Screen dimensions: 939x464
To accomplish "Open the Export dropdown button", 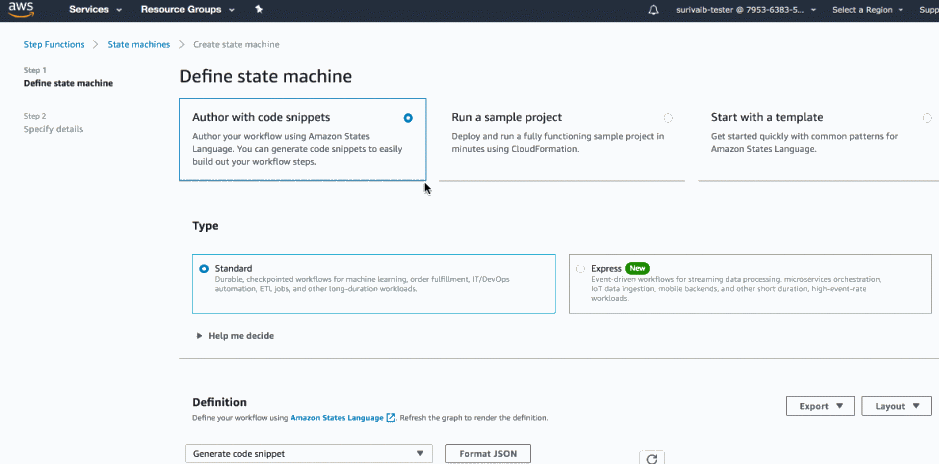I will pyautogui.click(x=821, y=406).
